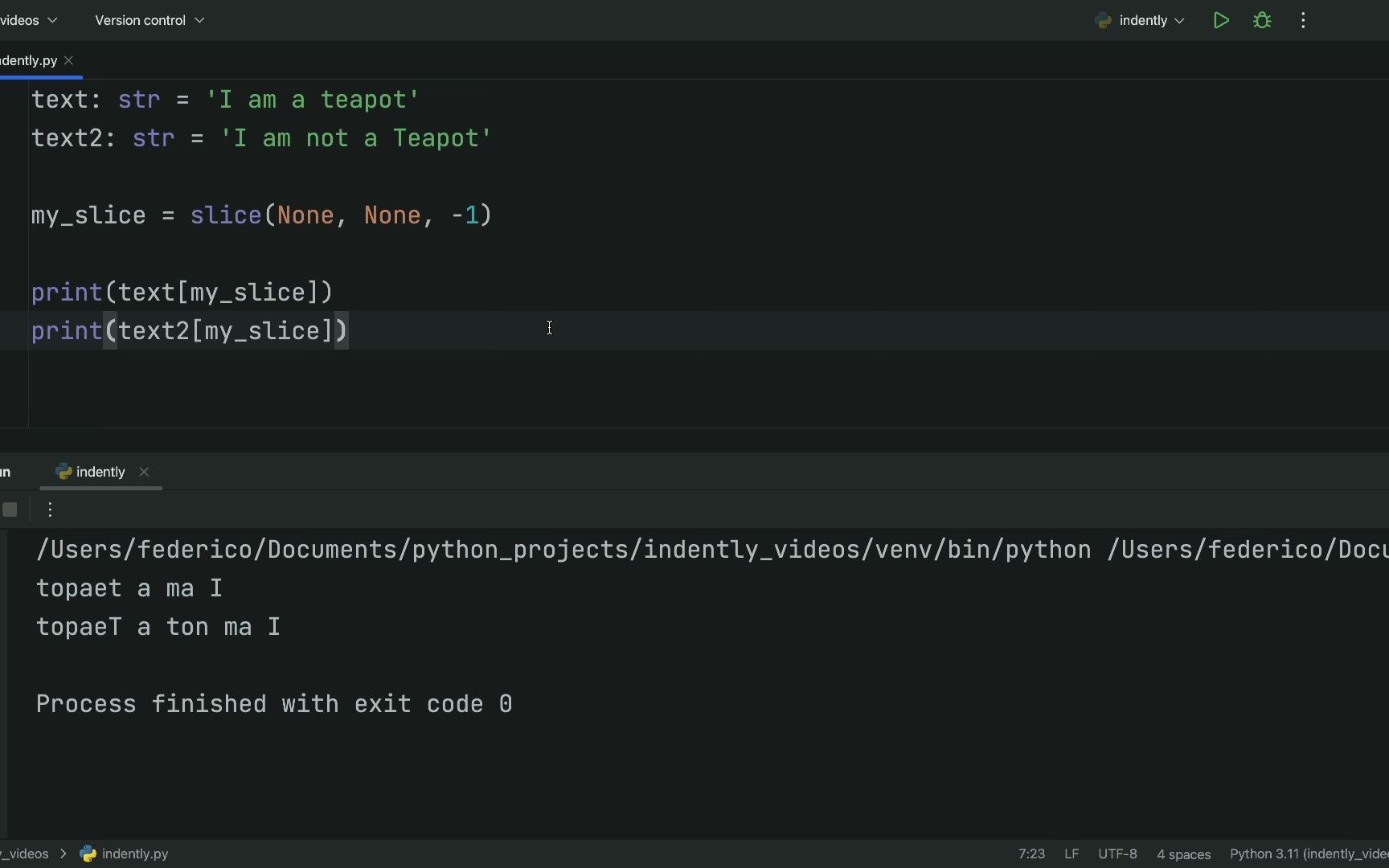Click the my_slice = slice(None, None, -1) line
The image size is (1389, 868).
(x=261, y=215)
